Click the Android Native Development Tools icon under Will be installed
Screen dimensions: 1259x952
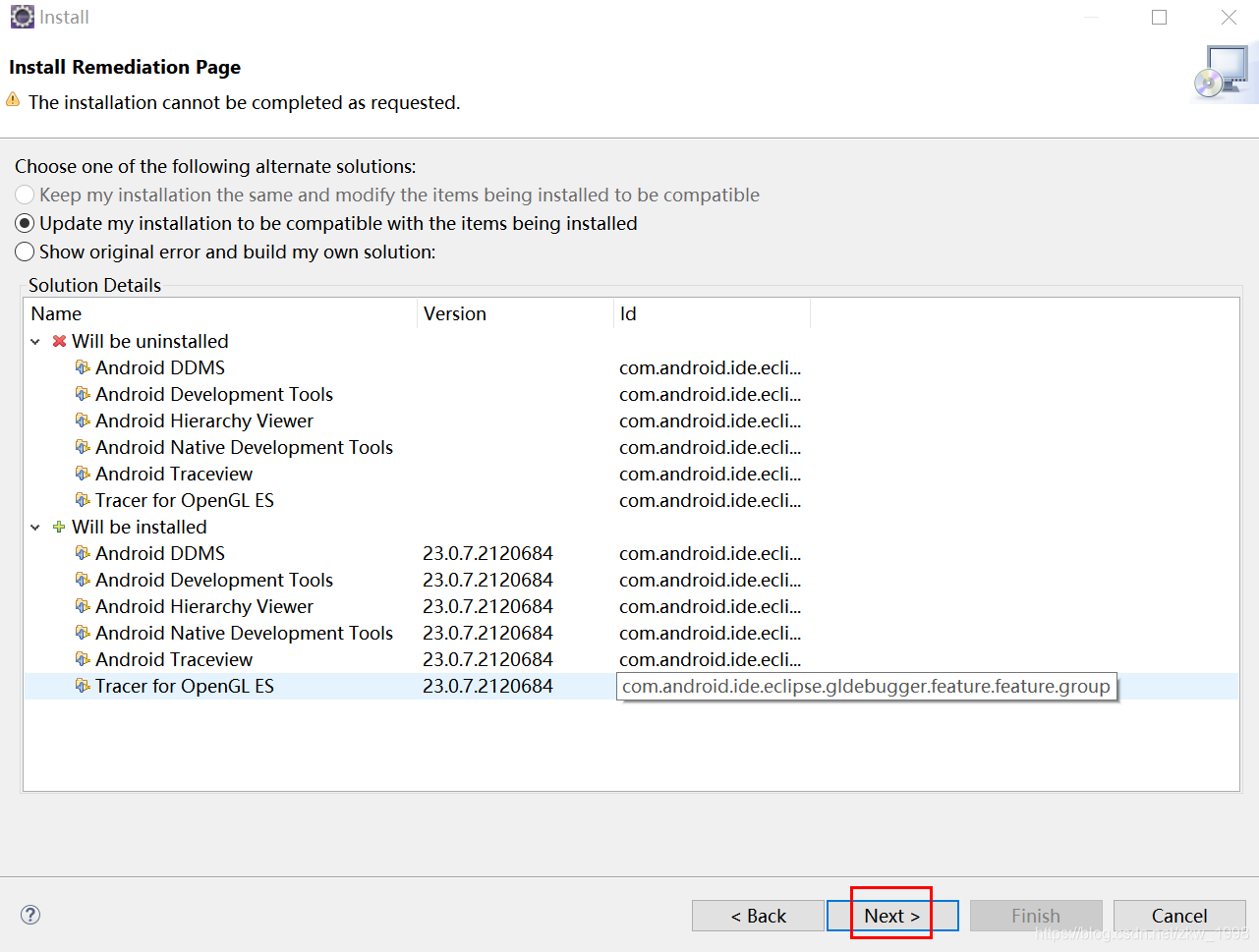click(x=83, y=633)
